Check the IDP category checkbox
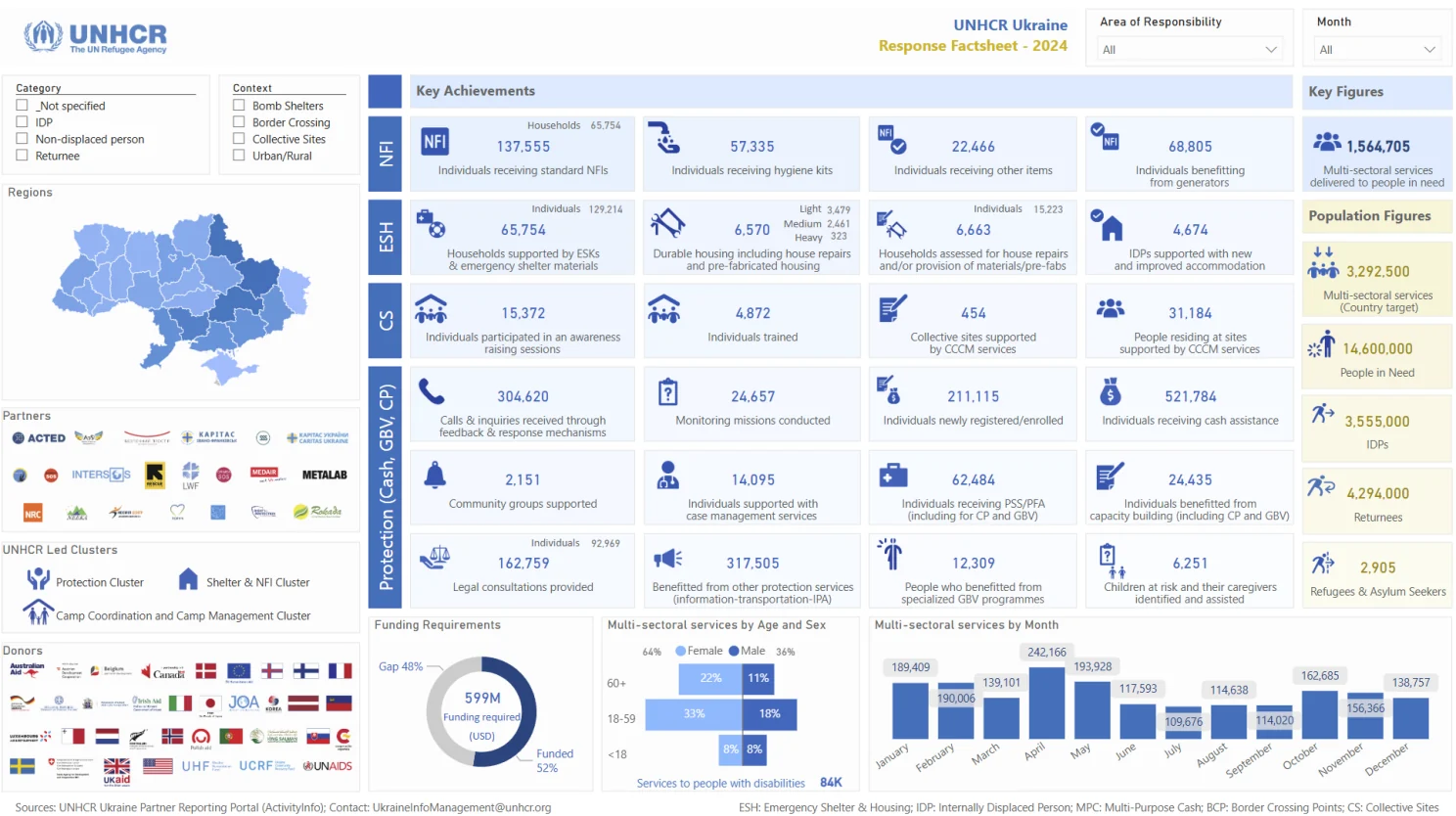The height and width of the screenshot is (816, 1456). [x=22, y=121]
